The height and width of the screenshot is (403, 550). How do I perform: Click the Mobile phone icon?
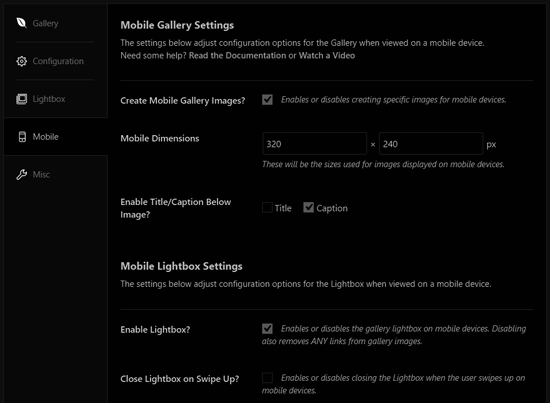[22, 137]
